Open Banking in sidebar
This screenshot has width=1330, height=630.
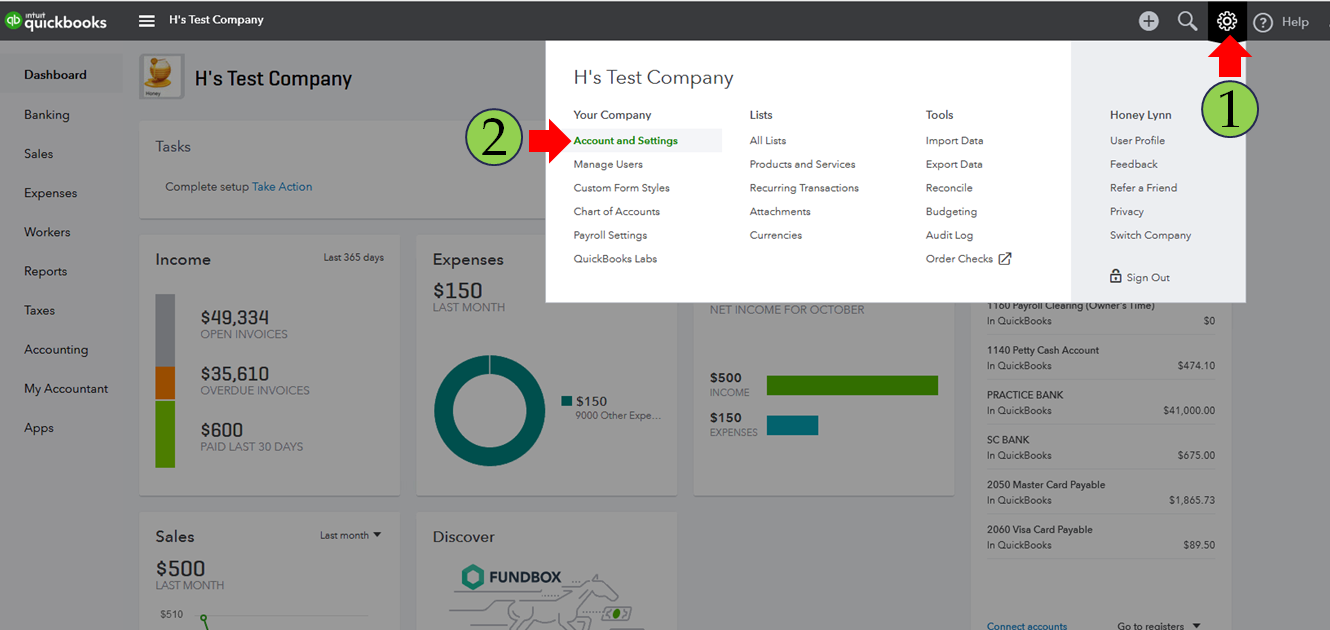pyautogui.click(x=47, y=115)
